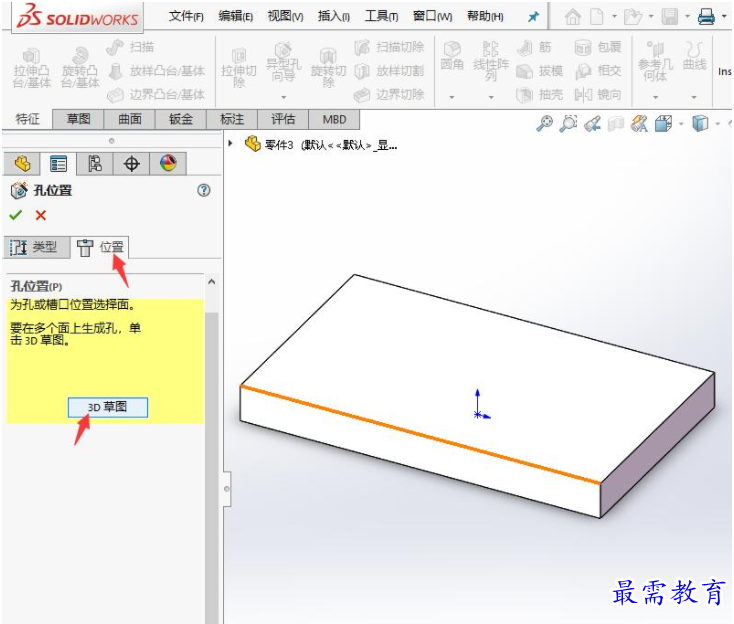Switch to the 评估 ribbon tab
This screenshot has height=624, width=734.
[283, 119]
